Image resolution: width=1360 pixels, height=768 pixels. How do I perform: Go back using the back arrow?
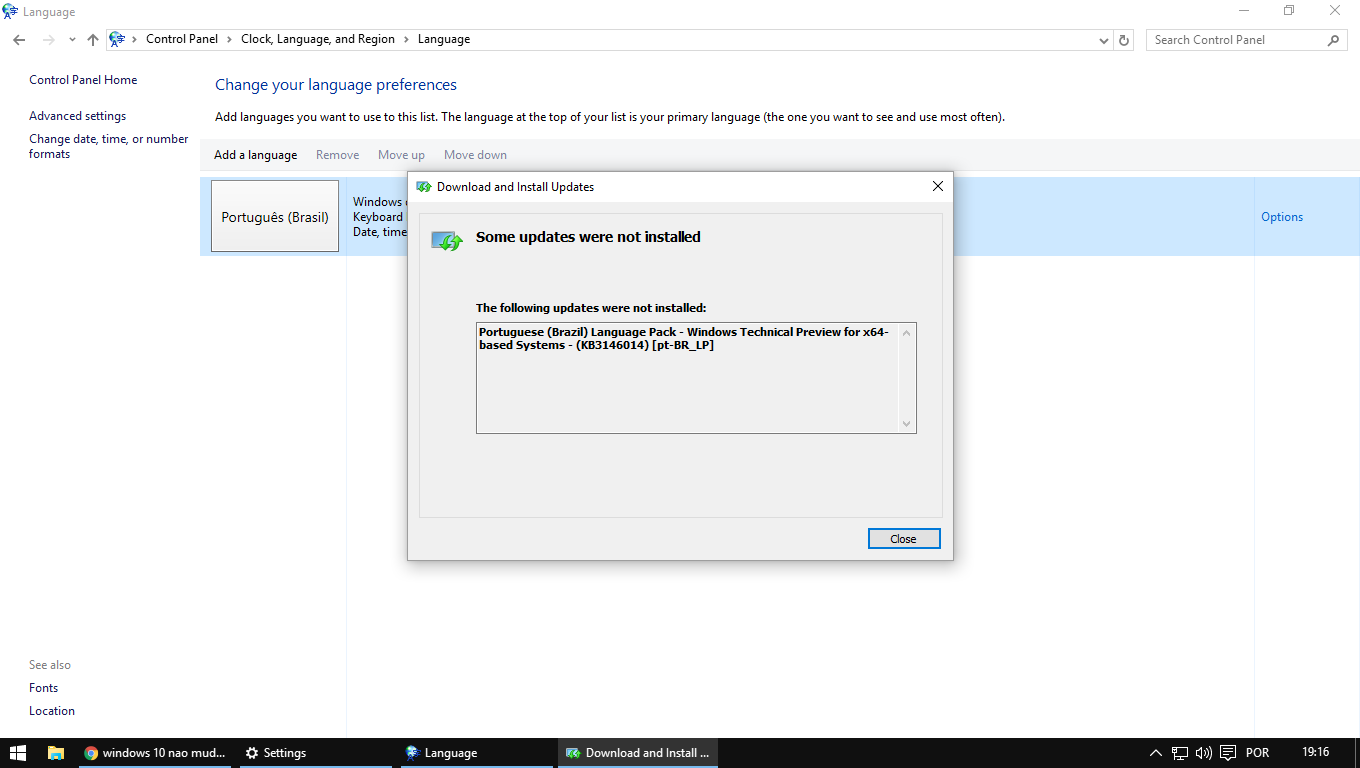click(x=19, y=40)
